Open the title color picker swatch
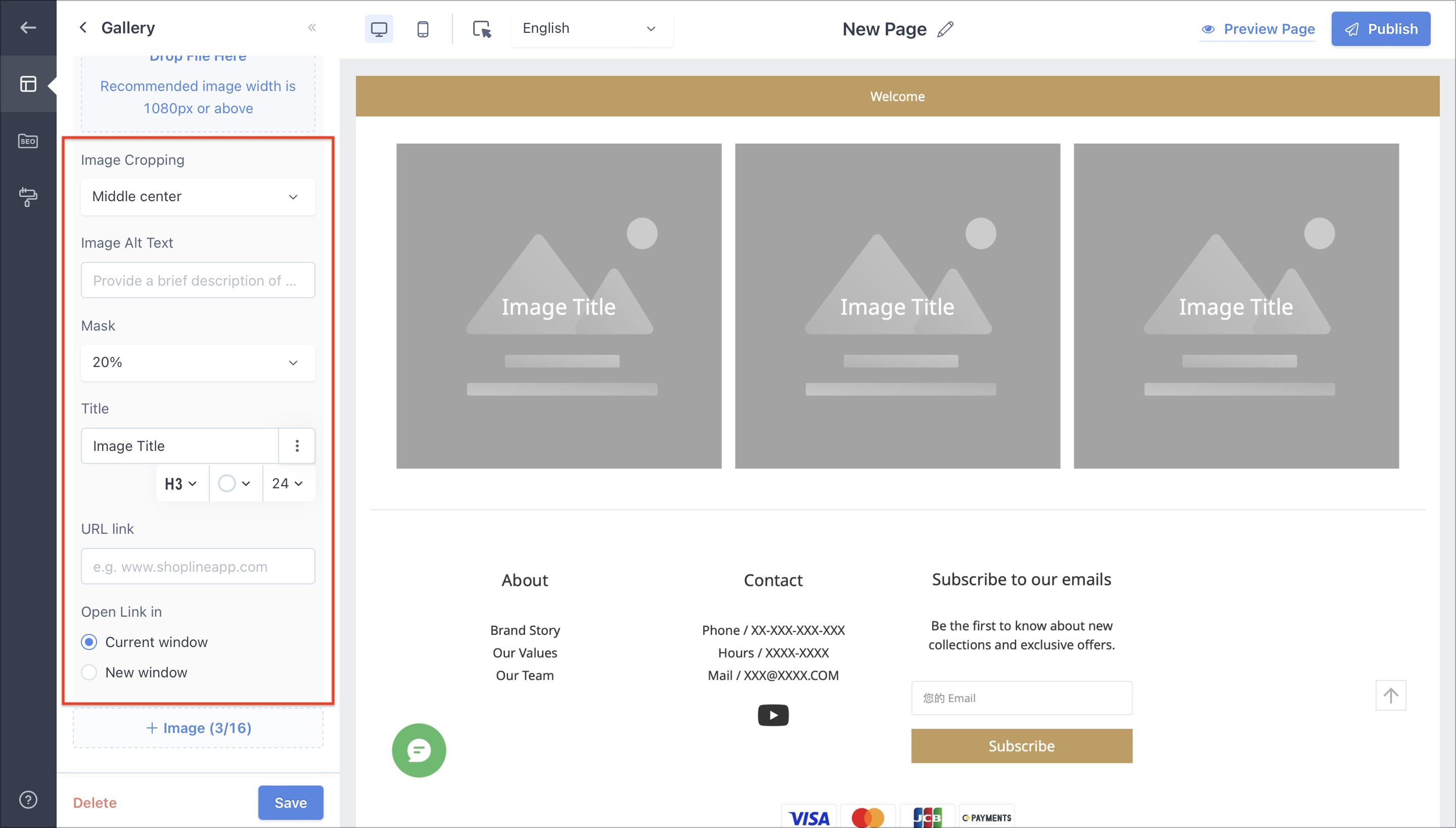 click(235, 483)
